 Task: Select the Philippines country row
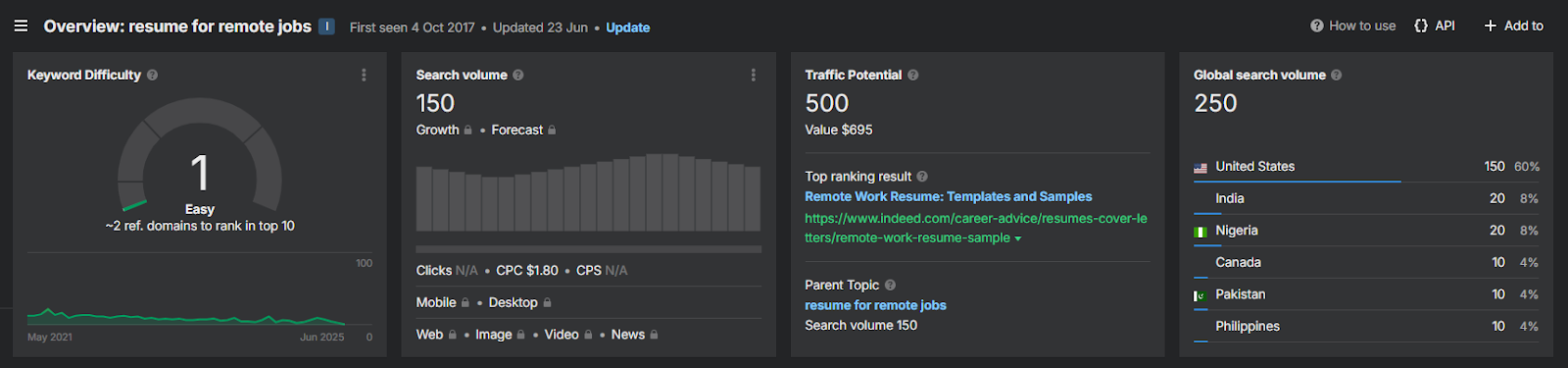1366,326
